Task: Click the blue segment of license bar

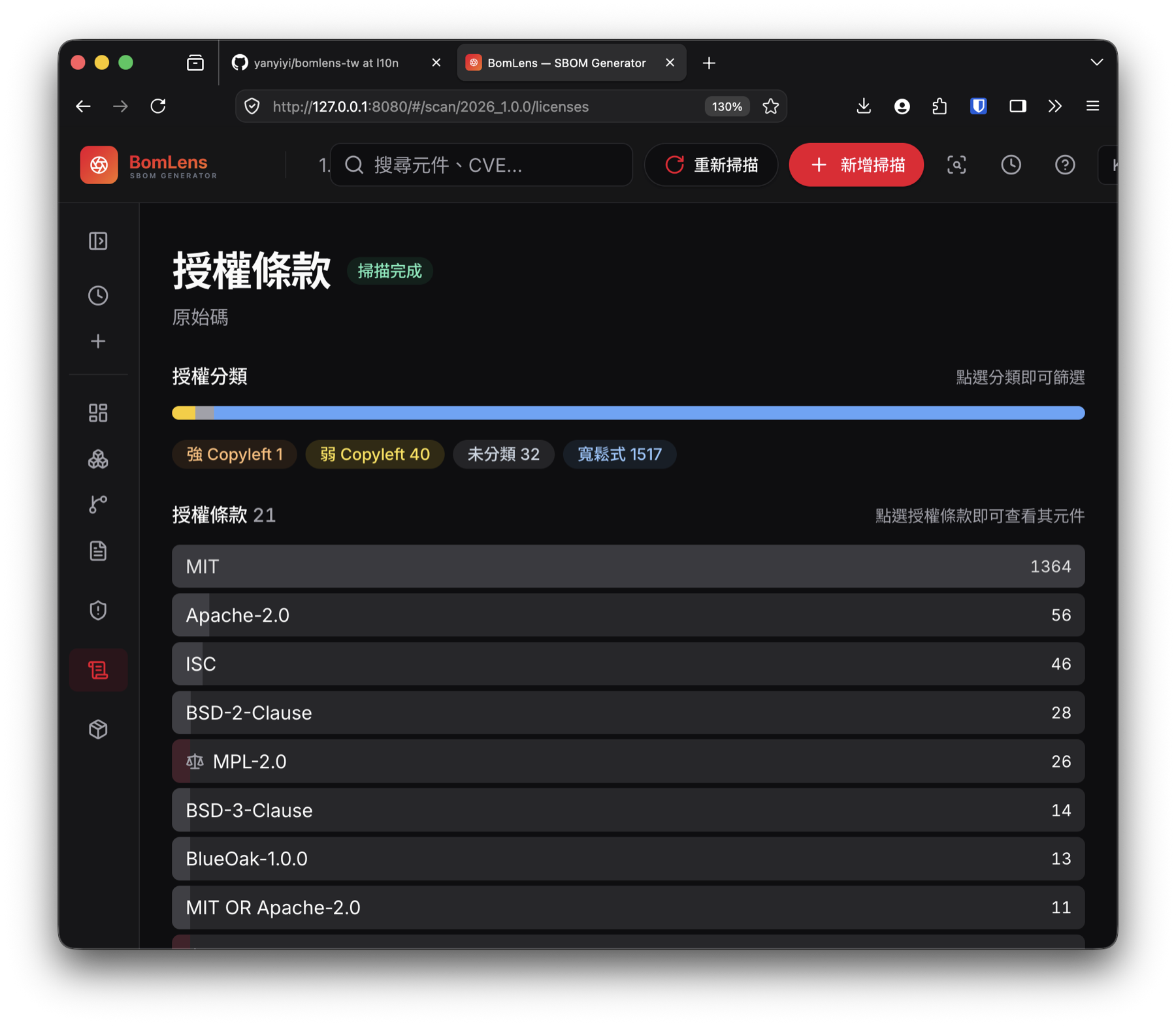Action: tap(649, 413)
